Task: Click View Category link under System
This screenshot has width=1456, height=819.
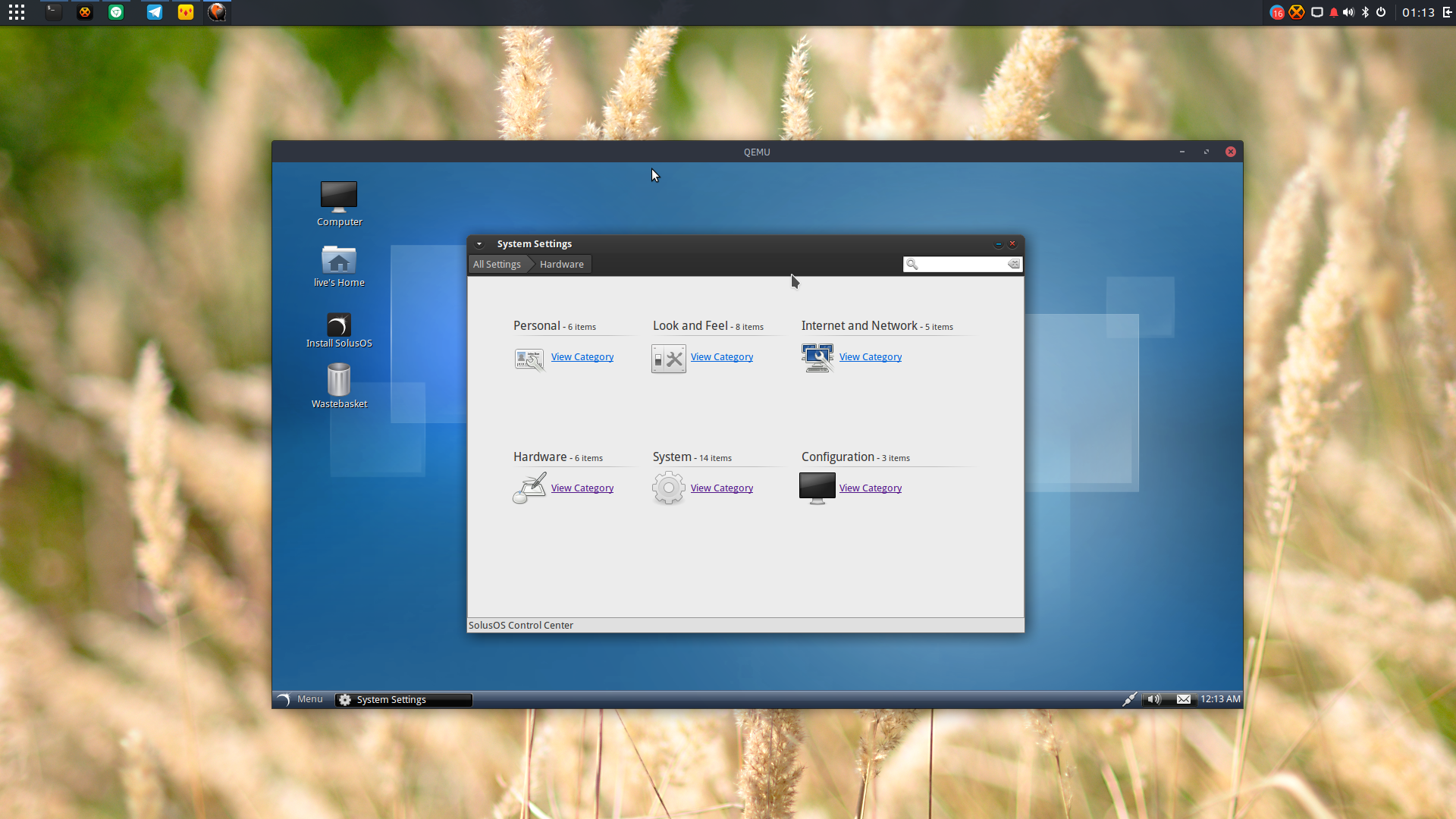Action: coord(722,488)
